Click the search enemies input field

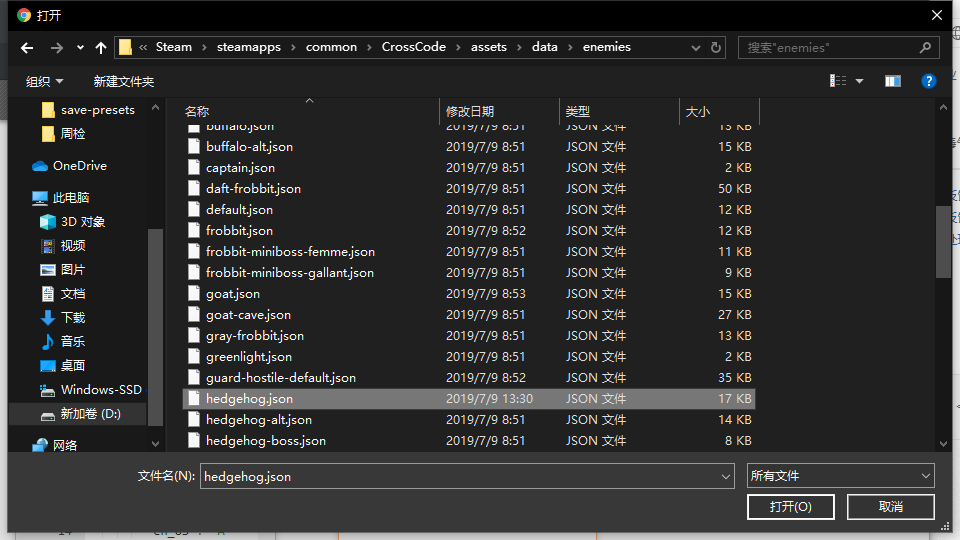tap(838, 47)
